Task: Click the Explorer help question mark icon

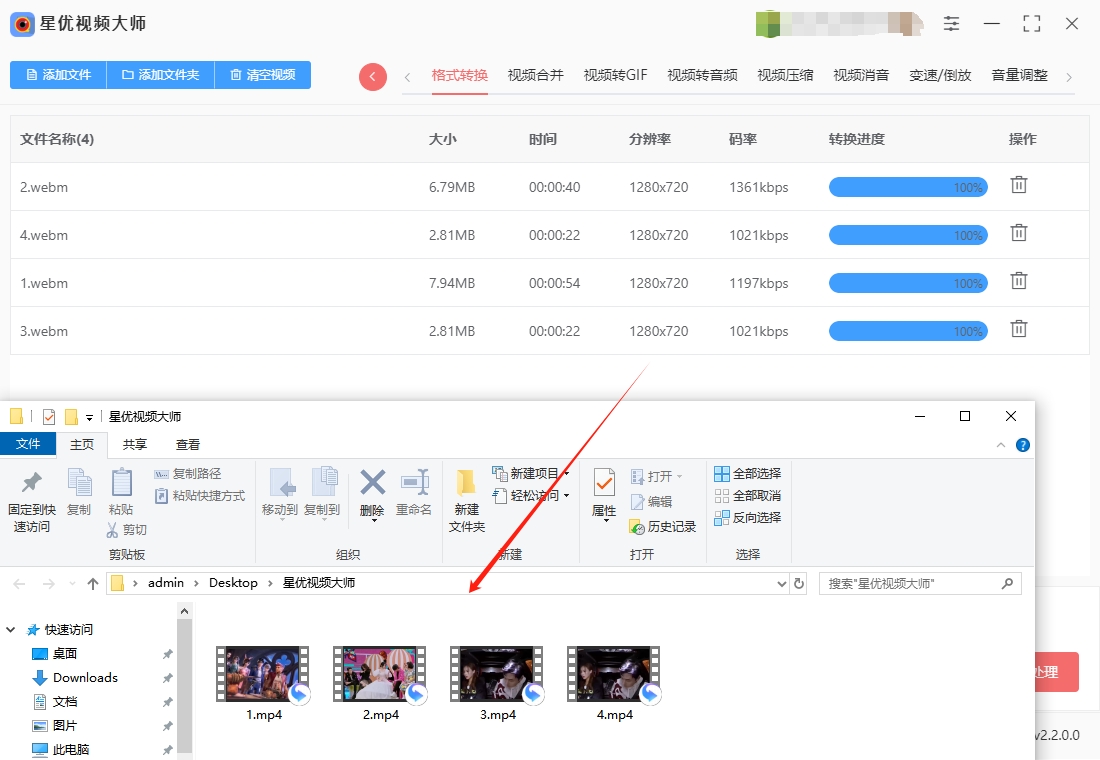Action: click(1023, 445)
